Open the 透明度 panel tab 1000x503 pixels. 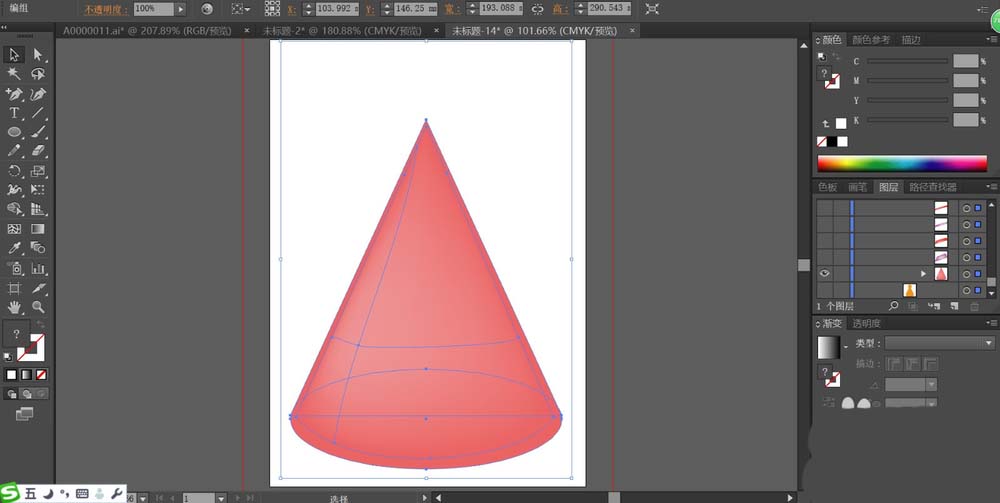[x=867, y=323]
